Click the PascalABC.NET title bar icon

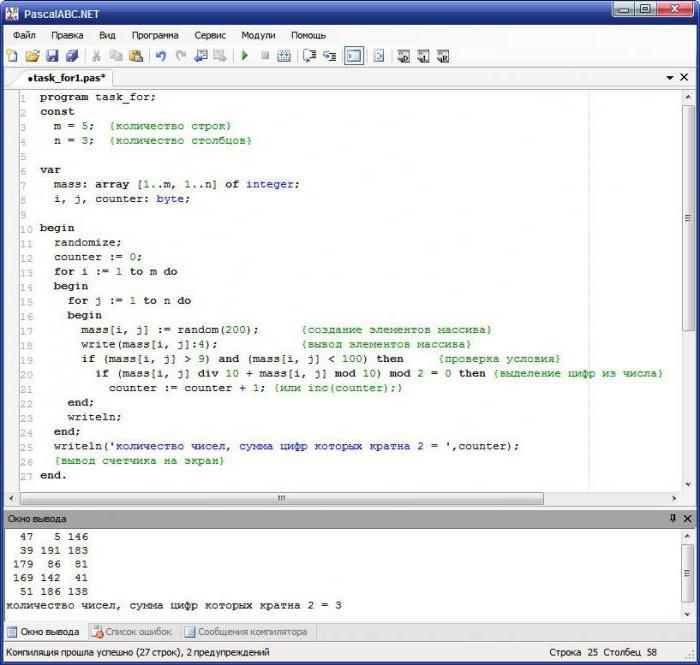(x=12, y=14)
